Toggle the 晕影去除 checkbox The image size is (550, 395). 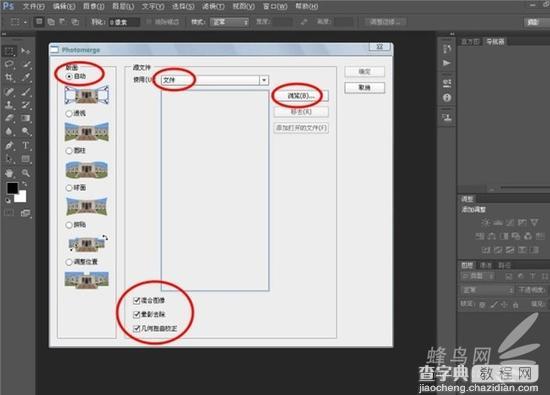(136, 314)
